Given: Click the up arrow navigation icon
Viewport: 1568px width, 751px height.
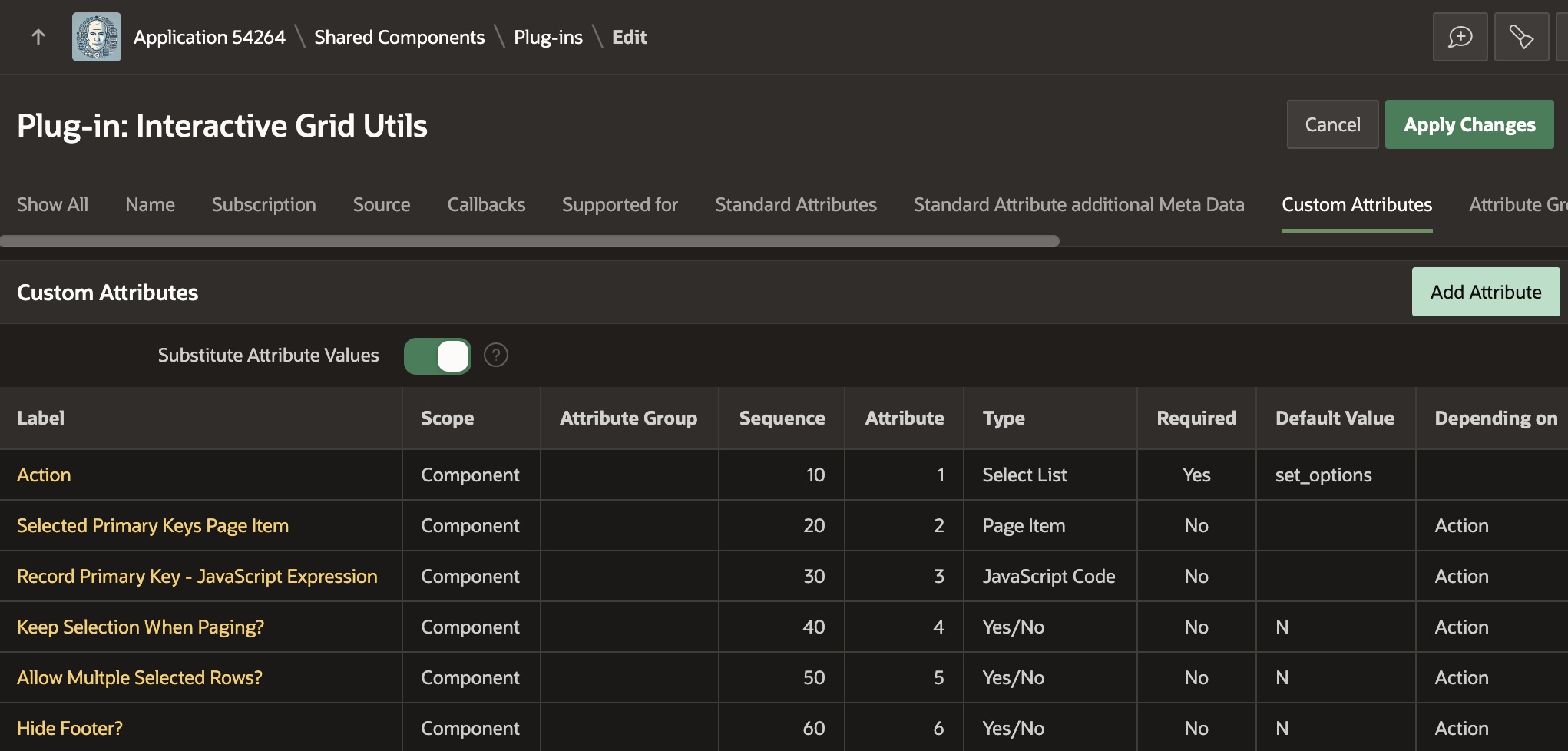Looking at the screenshot, I should [x=38, y=37].
